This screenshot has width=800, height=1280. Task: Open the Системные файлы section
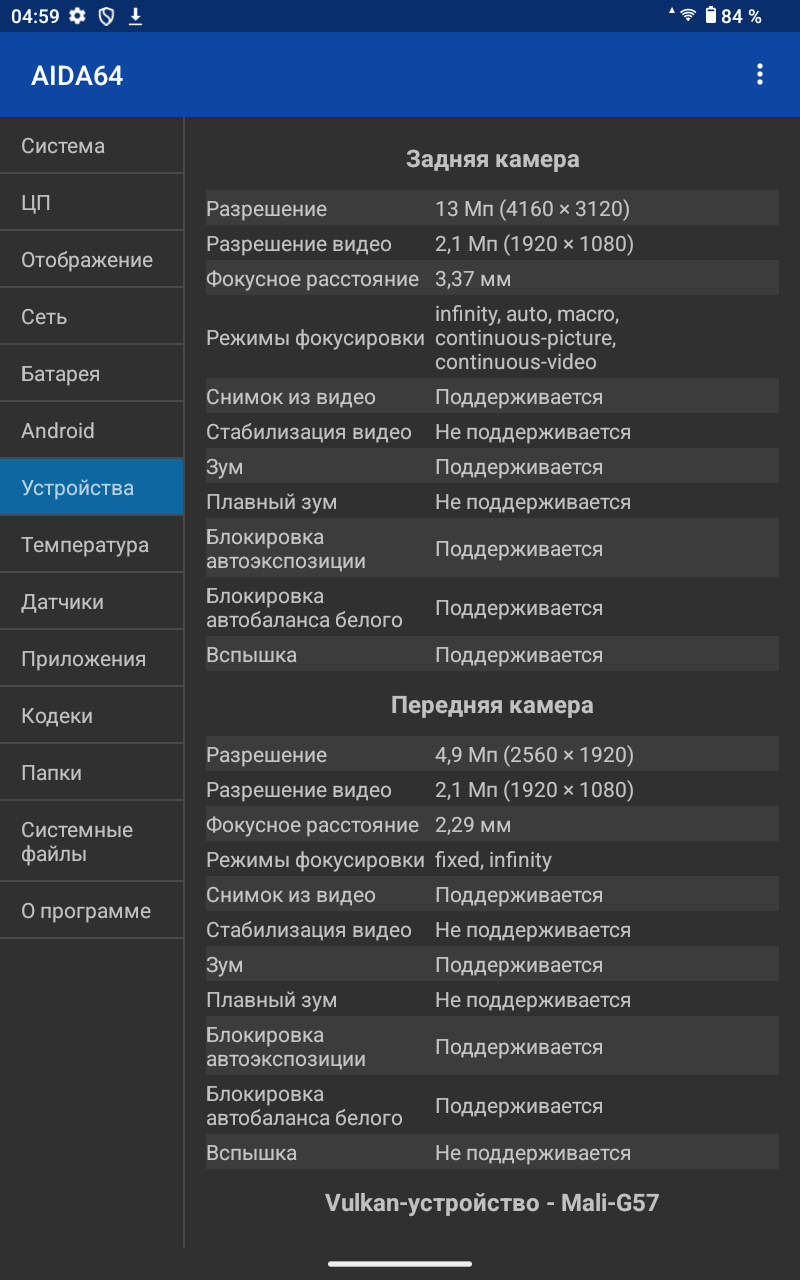(91, 842)
